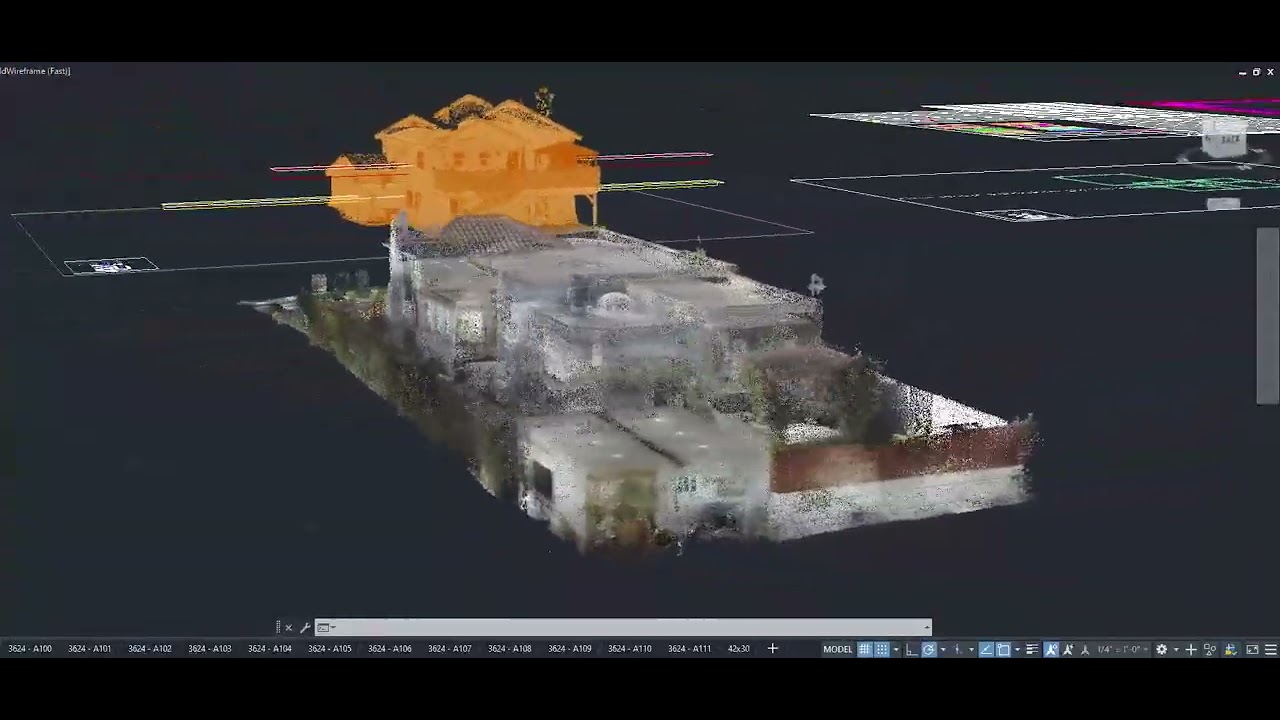Open recent commands dropdown in command line
The image size is (1280, 720).
pos(325,628)
